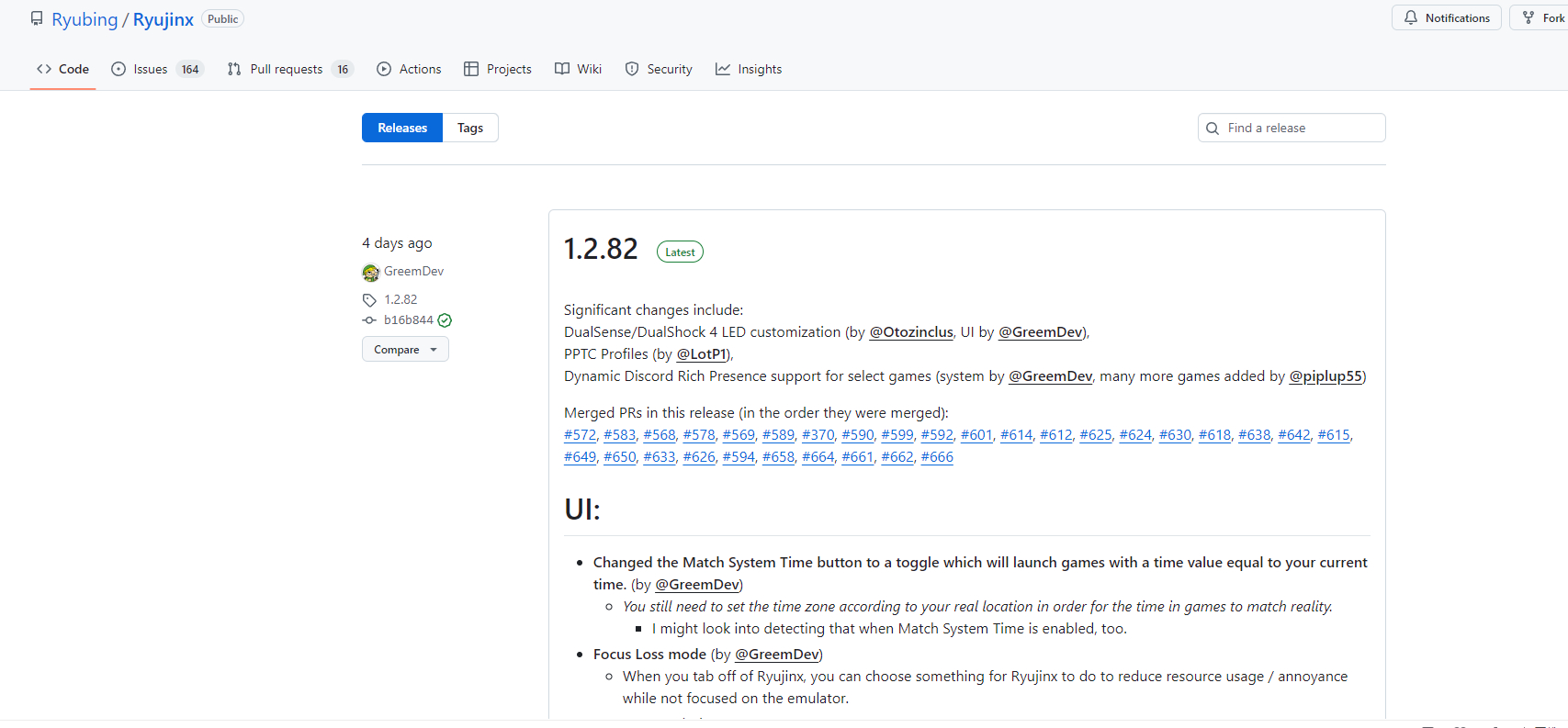Image resolution: width=1568 pixels, height=728 pixels.
Task: Open pull request #624
Action: 1135,435
